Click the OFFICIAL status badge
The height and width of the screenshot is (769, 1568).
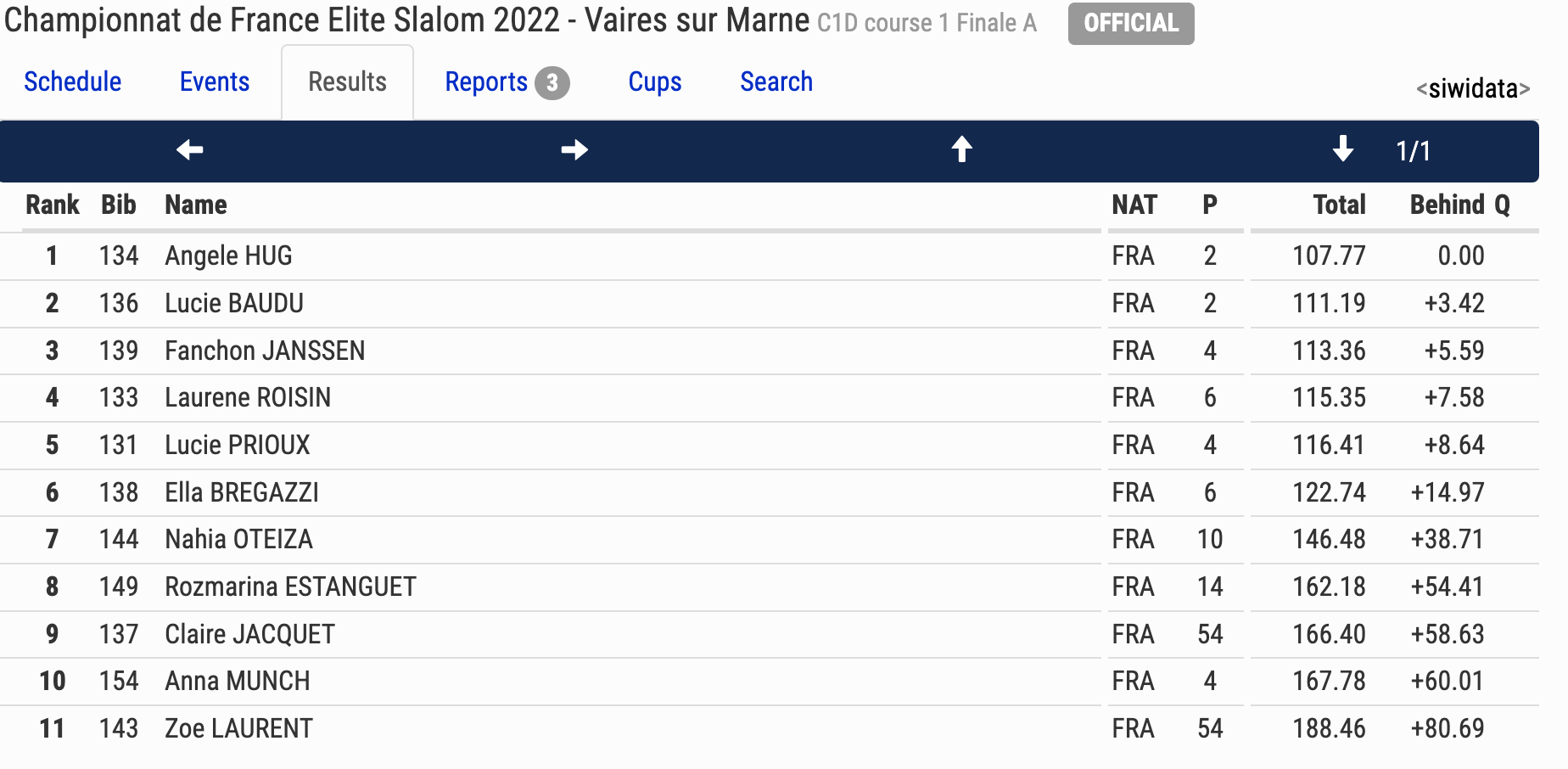[x=1131, y=23]
